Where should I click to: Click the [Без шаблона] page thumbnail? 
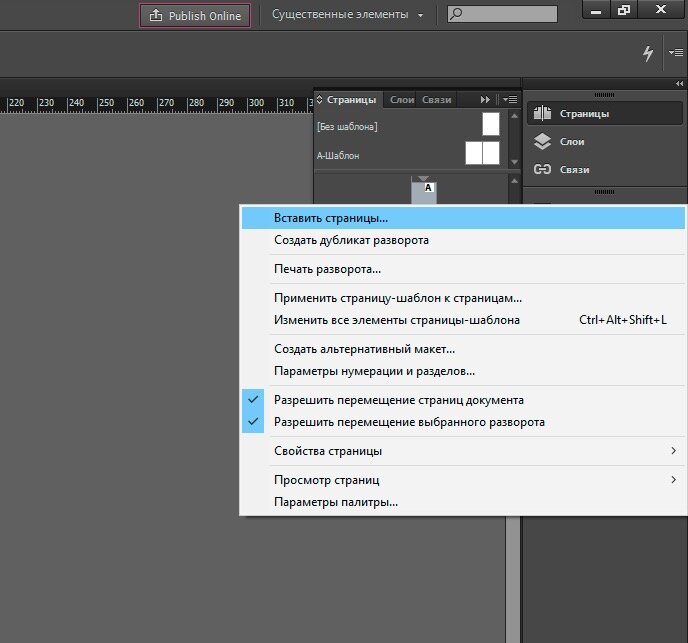click(x=491, y=124)
